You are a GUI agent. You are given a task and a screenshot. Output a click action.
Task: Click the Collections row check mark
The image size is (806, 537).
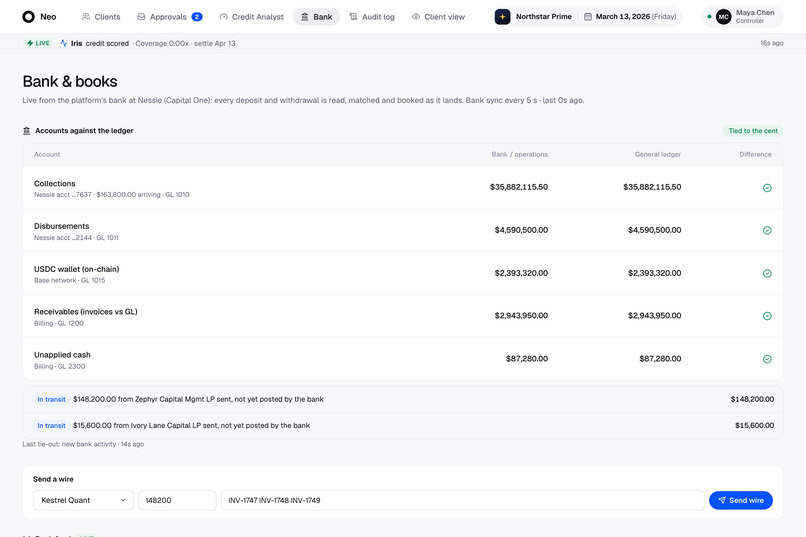(x=767, y=188)
